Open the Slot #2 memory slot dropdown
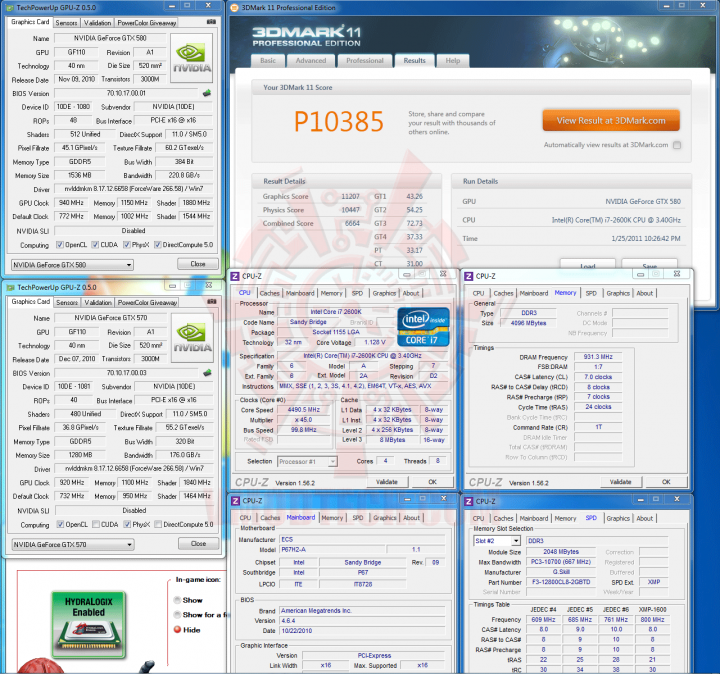The width and height of the screenshot is (720, 674). pyautogui.click(x=497, y=541)
